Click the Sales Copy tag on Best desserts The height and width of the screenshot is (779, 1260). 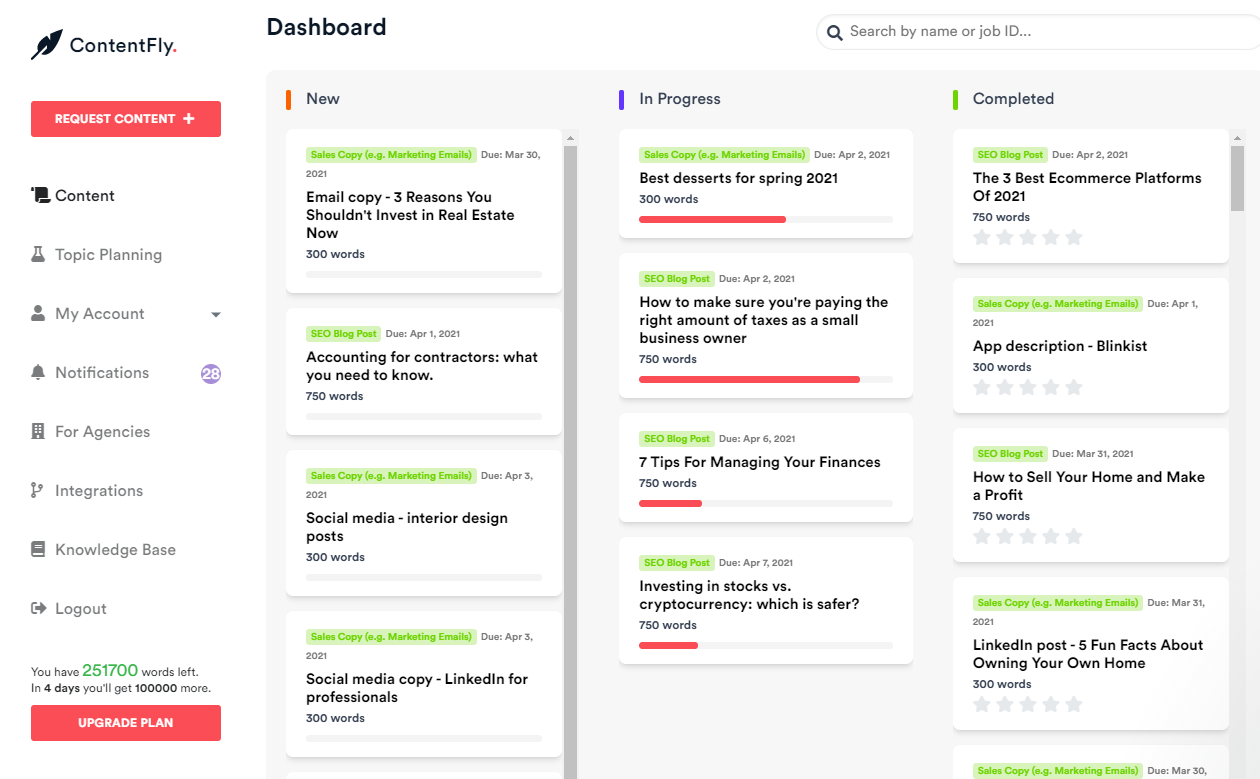(x=724, y=155)
